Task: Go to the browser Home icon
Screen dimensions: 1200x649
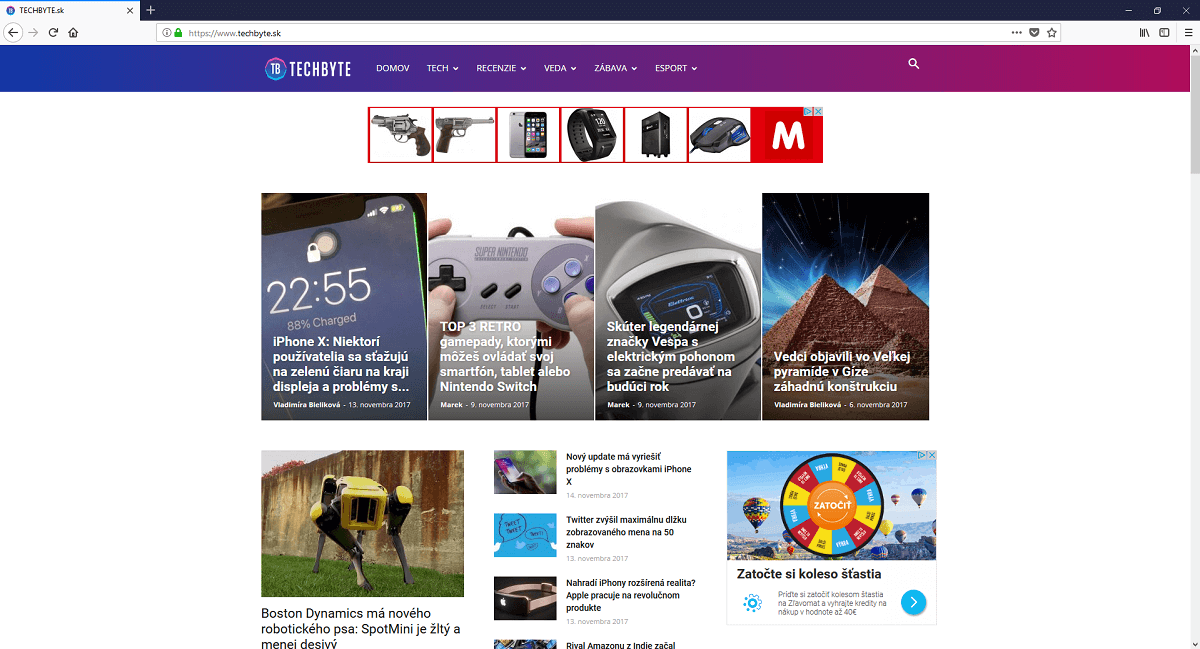Action: pyautogui.click(x=73, y=32)
